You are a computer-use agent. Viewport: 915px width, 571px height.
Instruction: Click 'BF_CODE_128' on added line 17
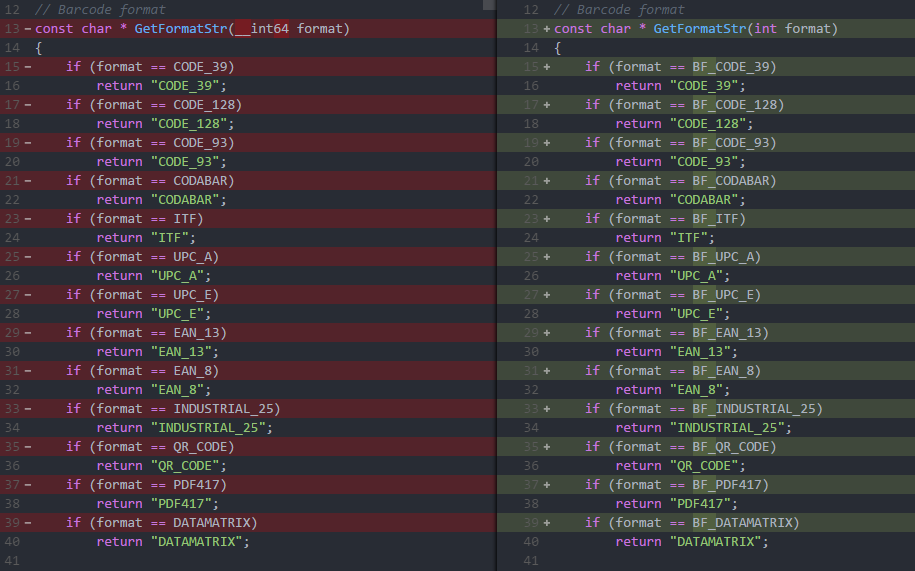(x=735, y=104)
